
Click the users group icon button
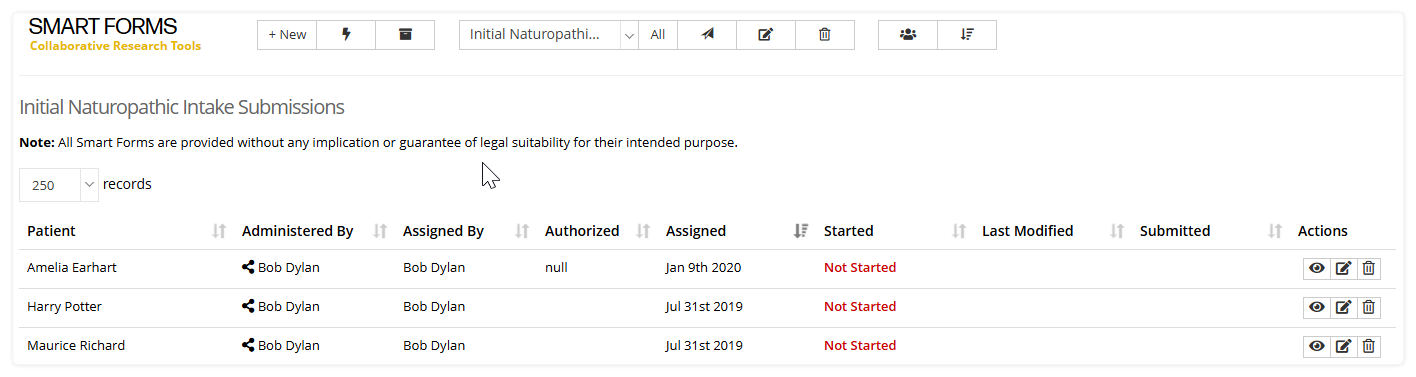908,35
